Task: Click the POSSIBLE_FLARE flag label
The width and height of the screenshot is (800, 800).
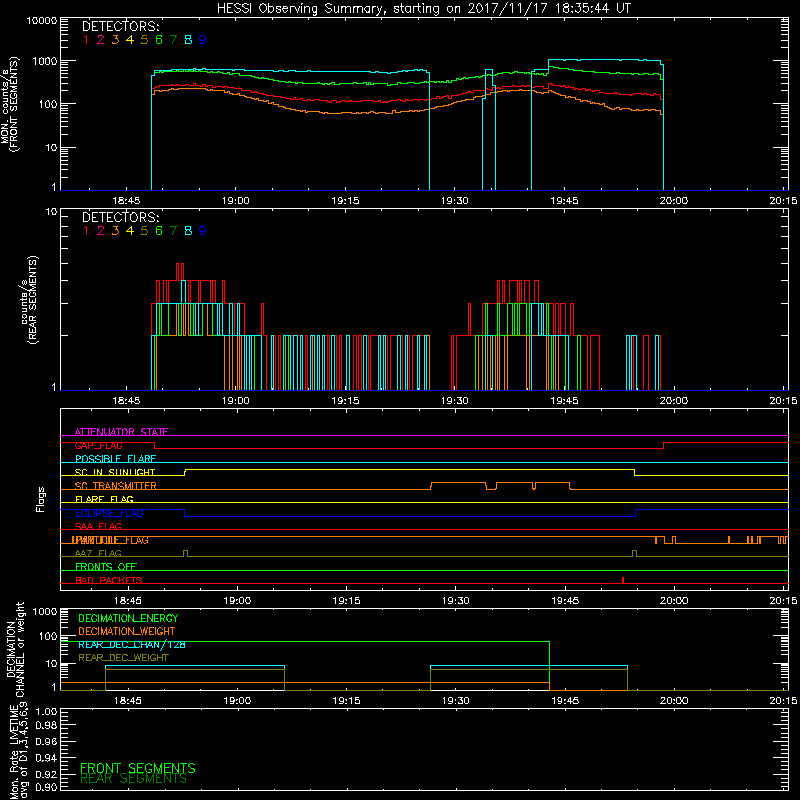Action: 115,459
